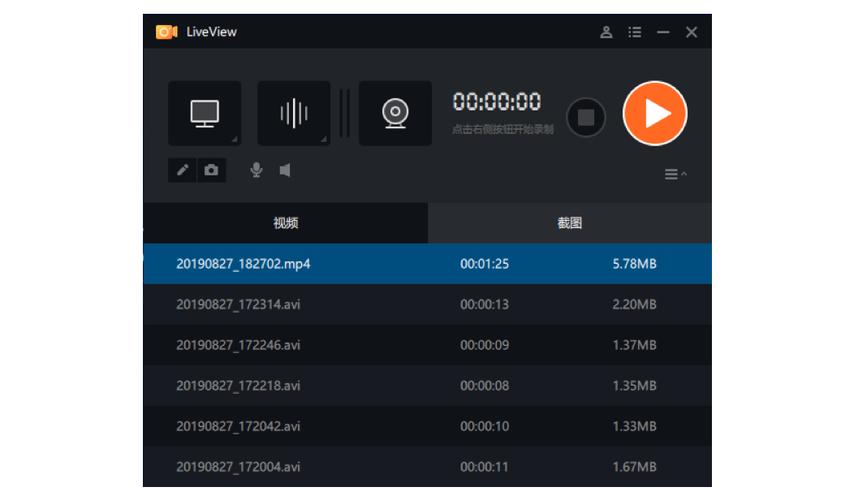This screenshot has width=854, height=500.
Task: Expand audio source options corner arrow
Action: [x=324, y=140]
